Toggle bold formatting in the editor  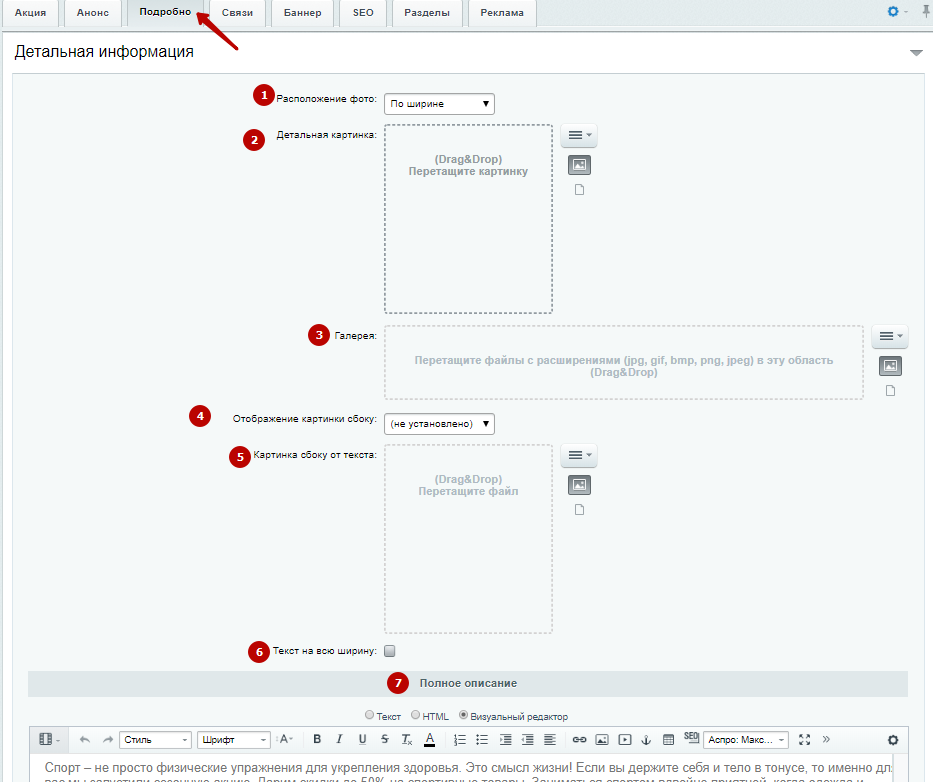tap(317, 740)
